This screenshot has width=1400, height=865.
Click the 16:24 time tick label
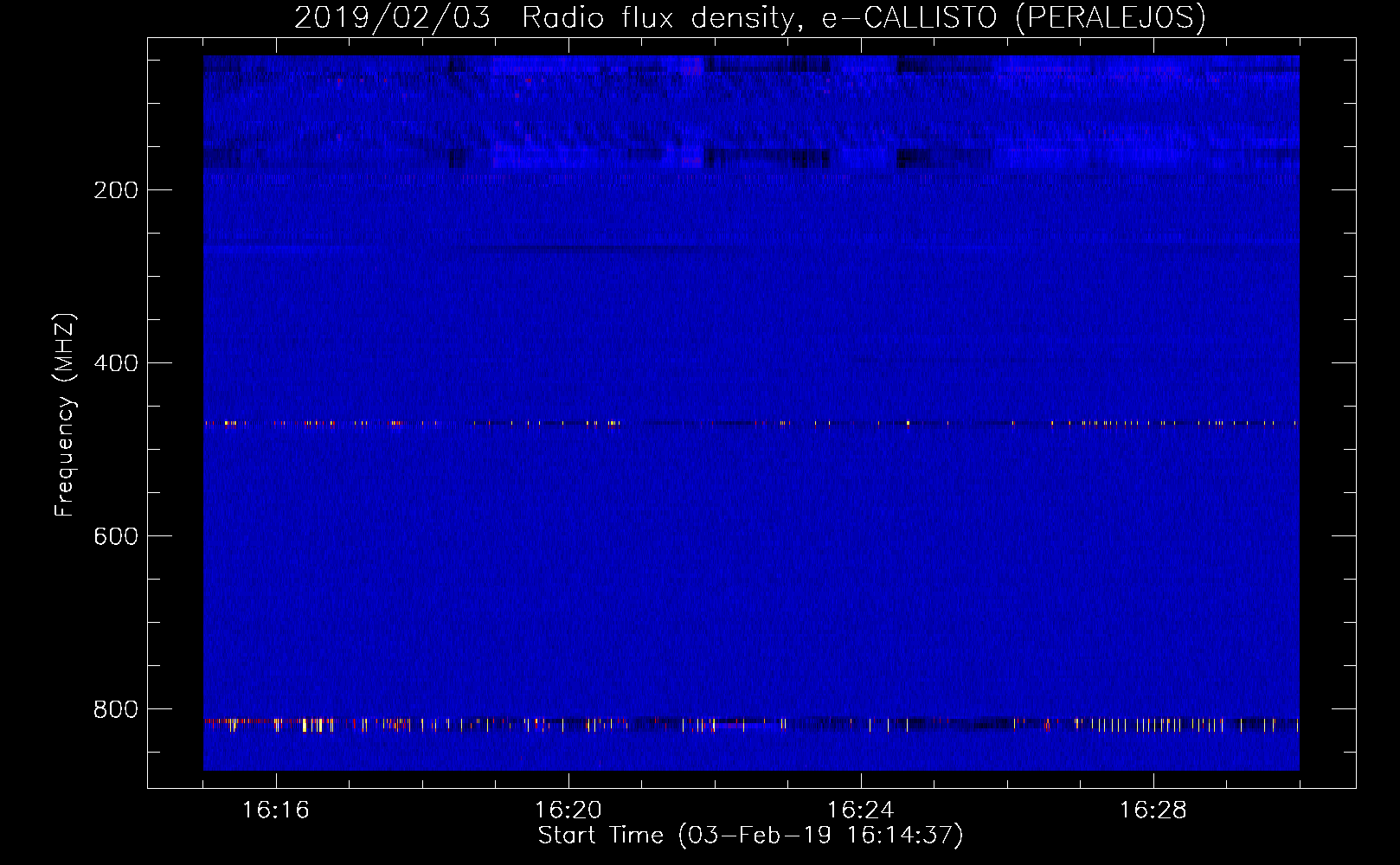pos(861,811)
